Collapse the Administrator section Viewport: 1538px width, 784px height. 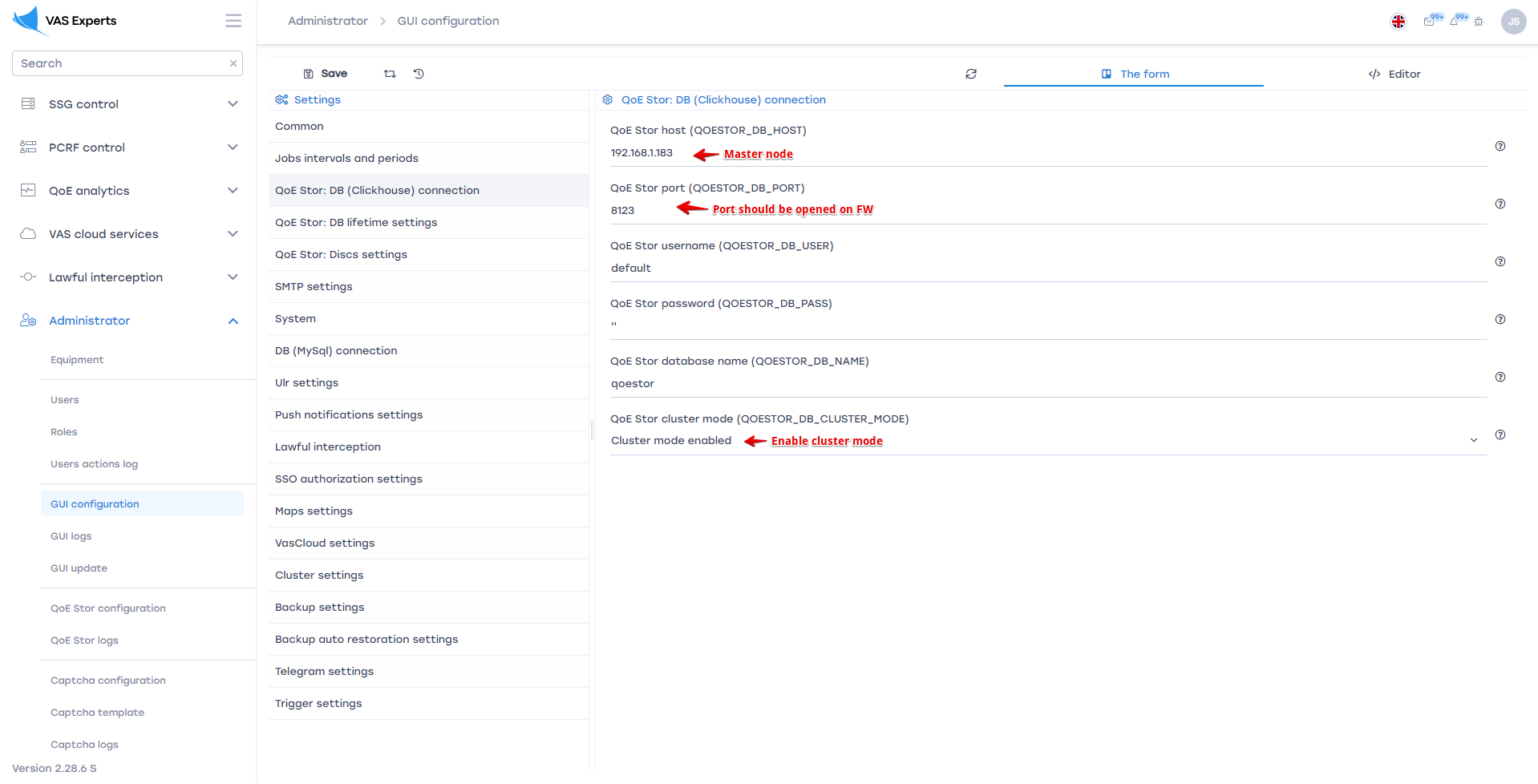(x=233, y=321)
